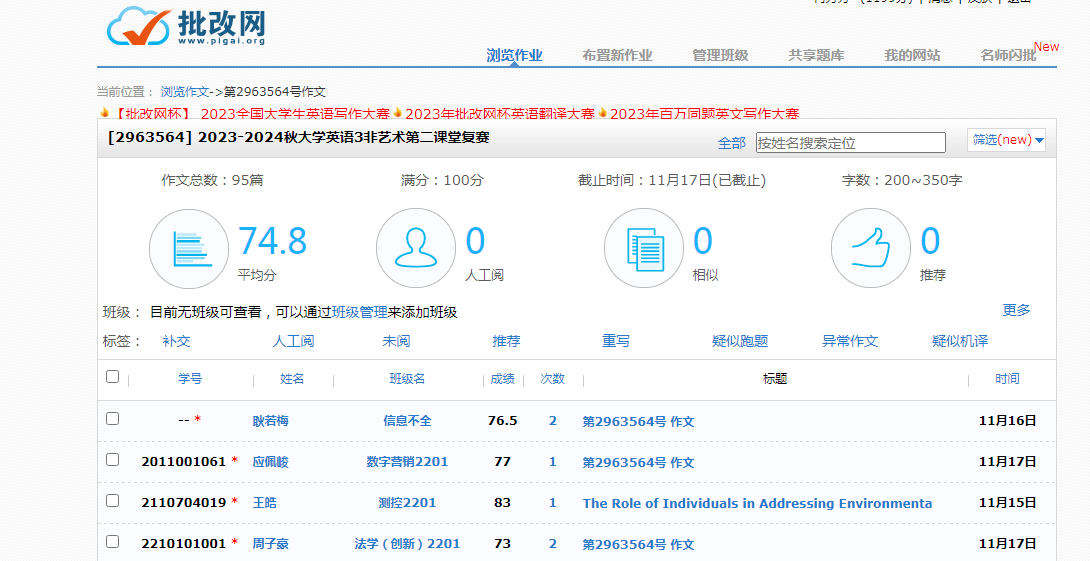Check the box for 周子豪's row
Image resolution: width=1090 pixels, height=561 pixels.
[x=113, y=542]
